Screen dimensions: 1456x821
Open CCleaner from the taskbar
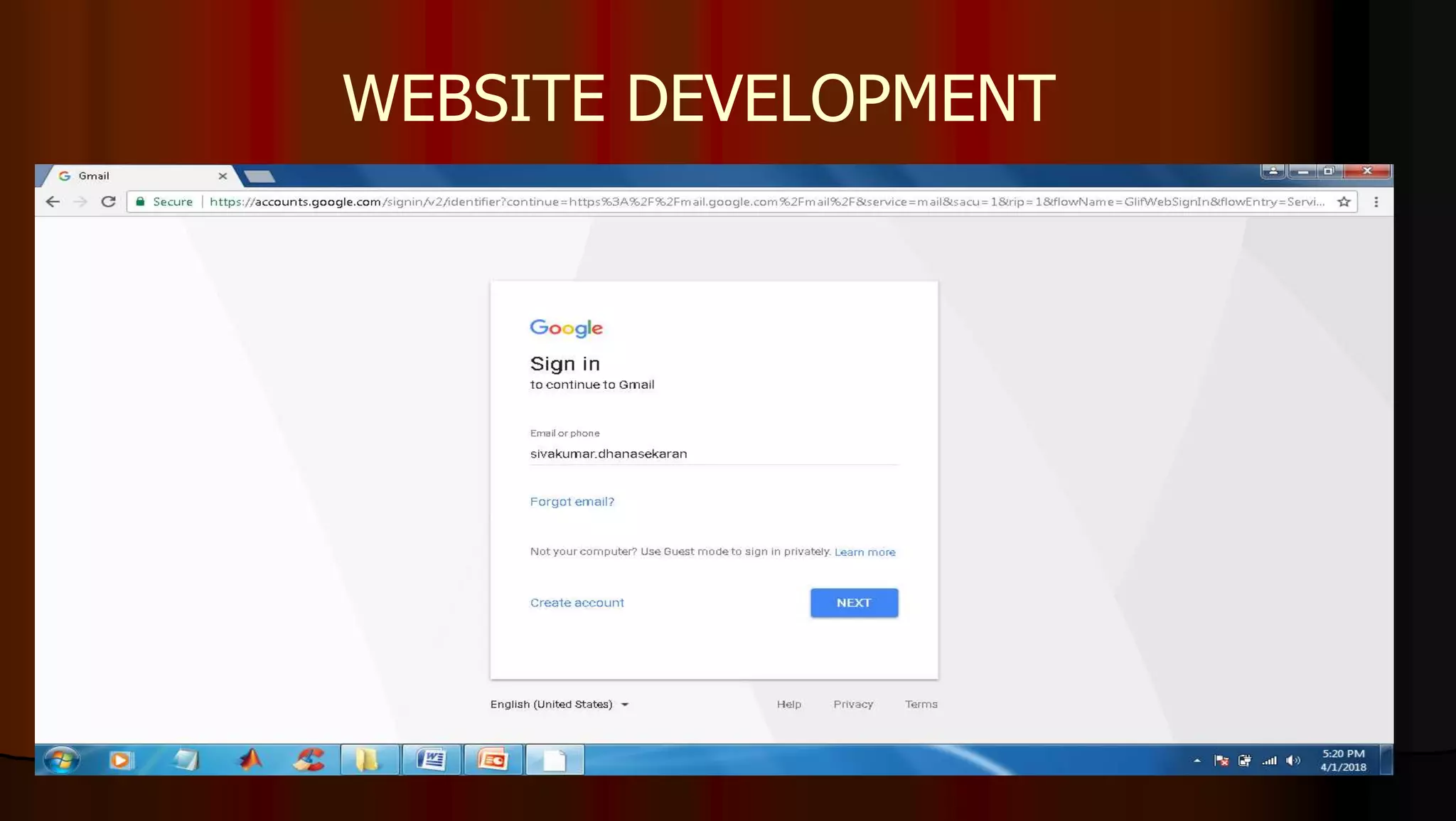pyautogui.click(x=309, y=760)
